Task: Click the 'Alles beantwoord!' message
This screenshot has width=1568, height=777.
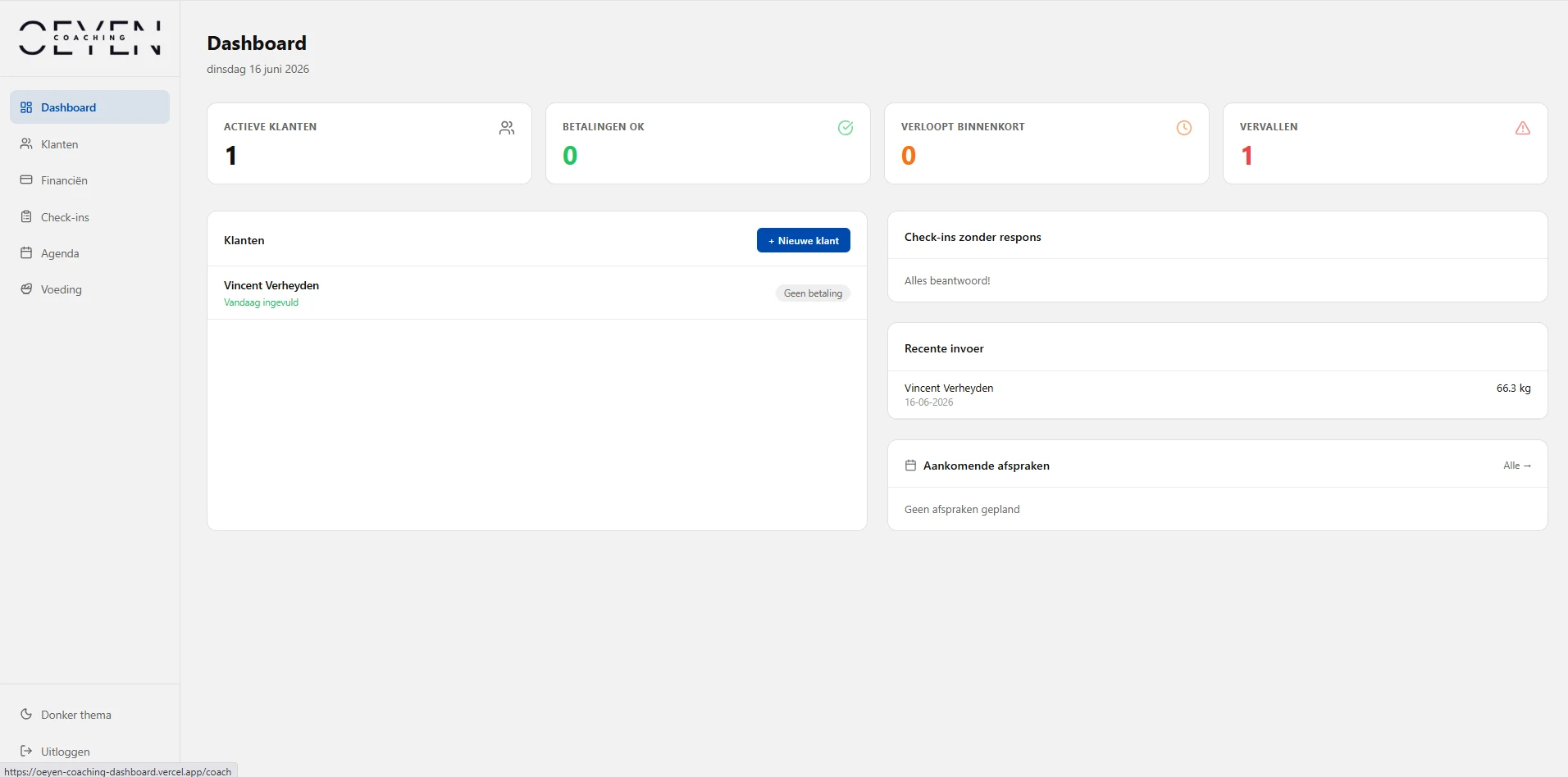Action: click(x=947, y=280)
